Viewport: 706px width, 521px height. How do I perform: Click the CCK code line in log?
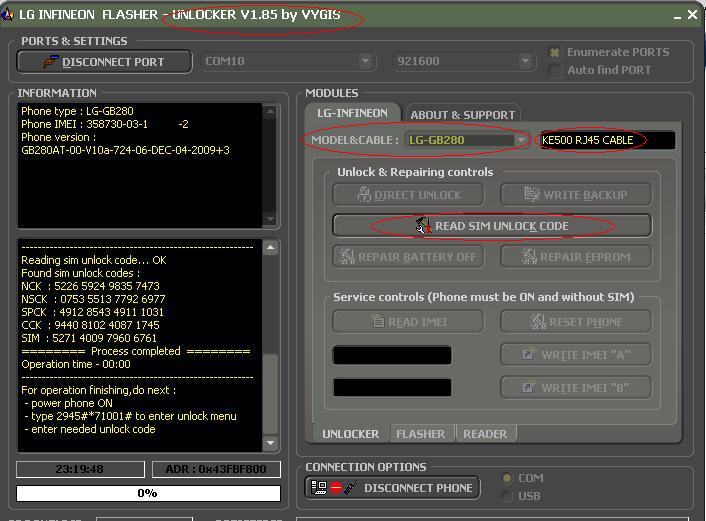(x=91, y=325)
